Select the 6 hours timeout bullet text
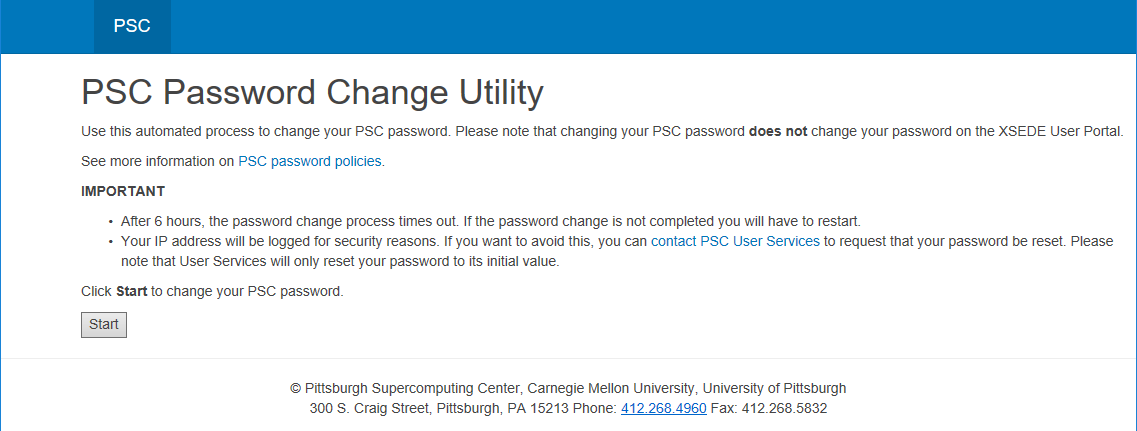Image resolution: width=1137 pixels, height=431 pixels. tap(490, 221)
